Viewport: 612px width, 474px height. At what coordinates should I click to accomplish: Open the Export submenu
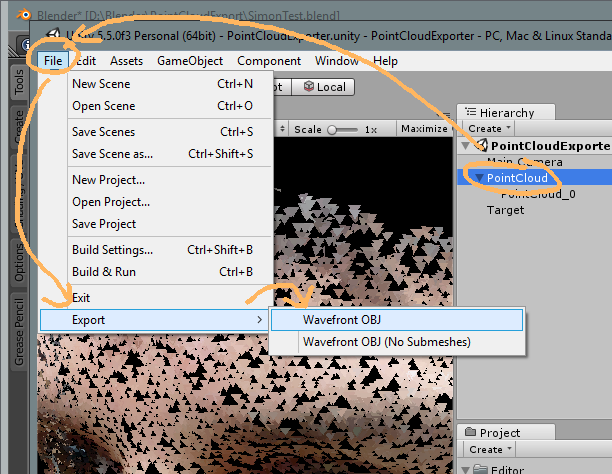coord(154,320)
